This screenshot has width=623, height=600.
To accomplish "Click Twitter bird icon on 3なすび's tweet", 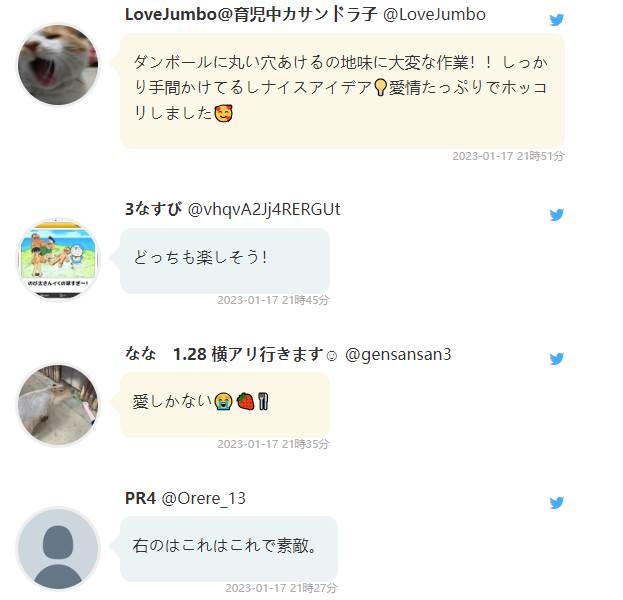I will [557, 215].
